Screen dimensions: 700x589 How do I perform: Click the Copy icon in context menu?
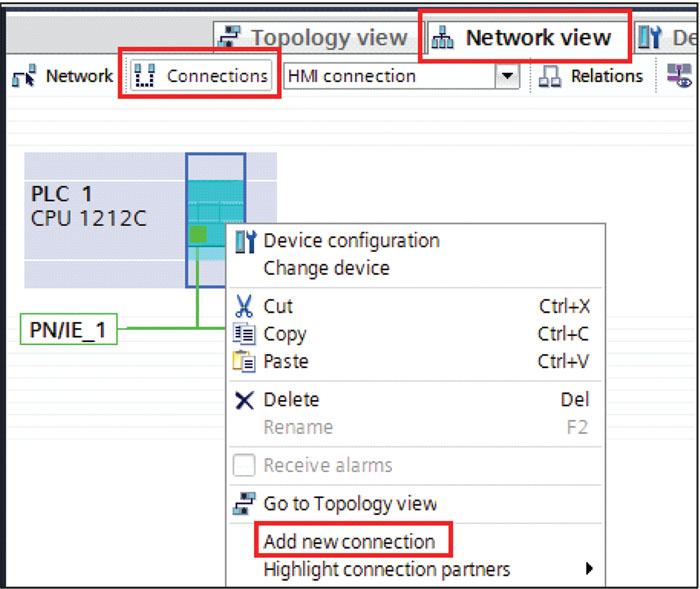244,335
